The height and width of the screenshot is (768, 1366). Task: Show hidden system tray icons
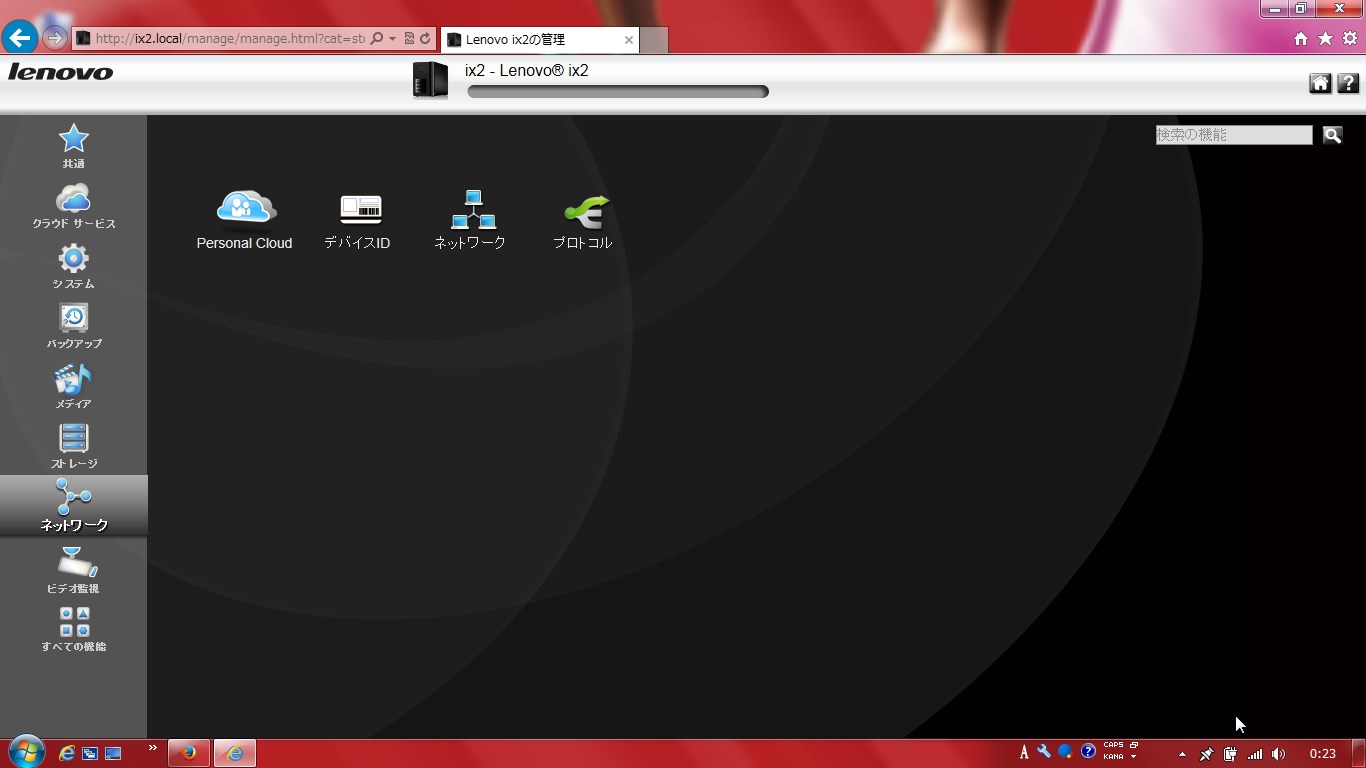coord(1182,754)
